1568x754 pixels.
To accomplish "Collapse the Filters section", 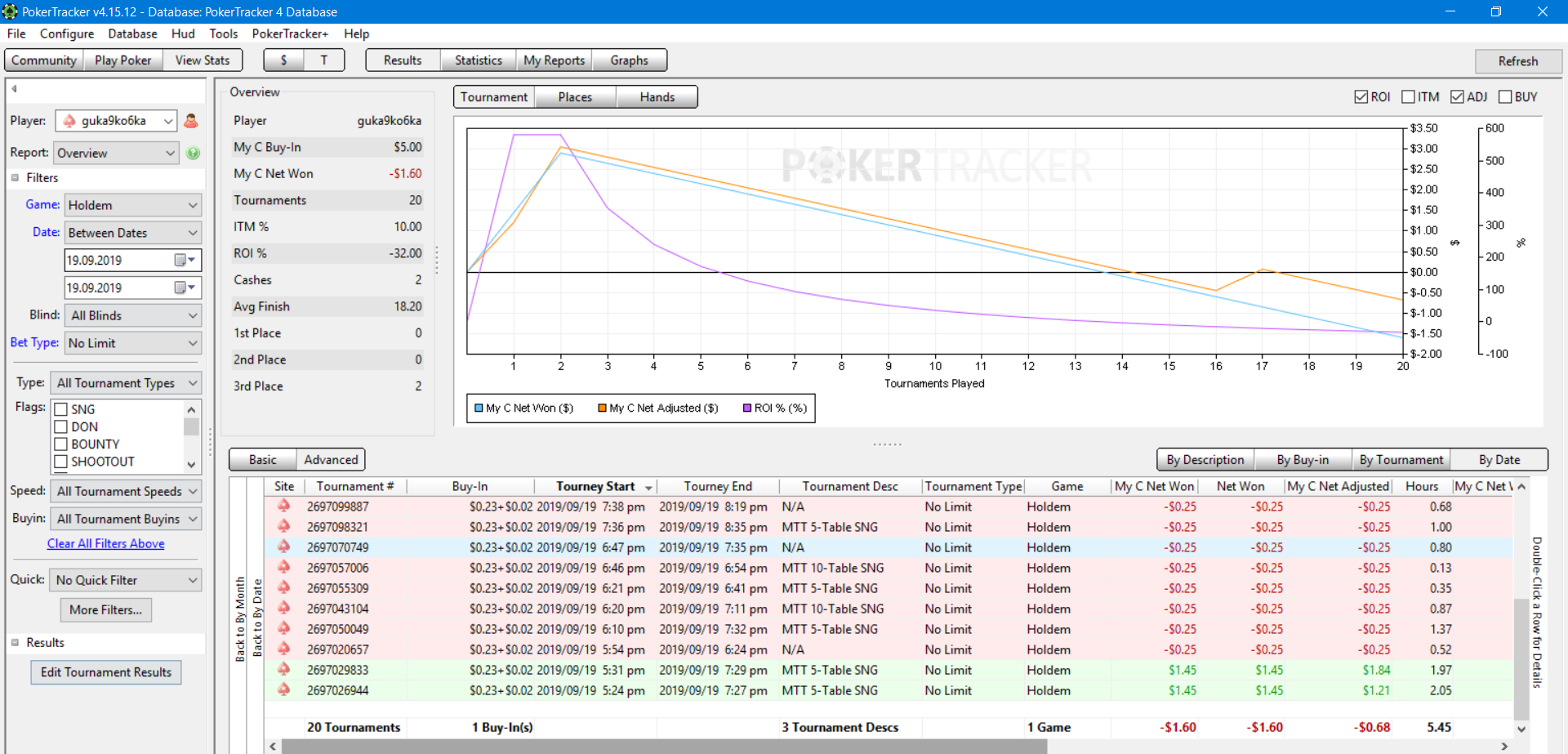I will pyautogui.click(x=15, y=177).
